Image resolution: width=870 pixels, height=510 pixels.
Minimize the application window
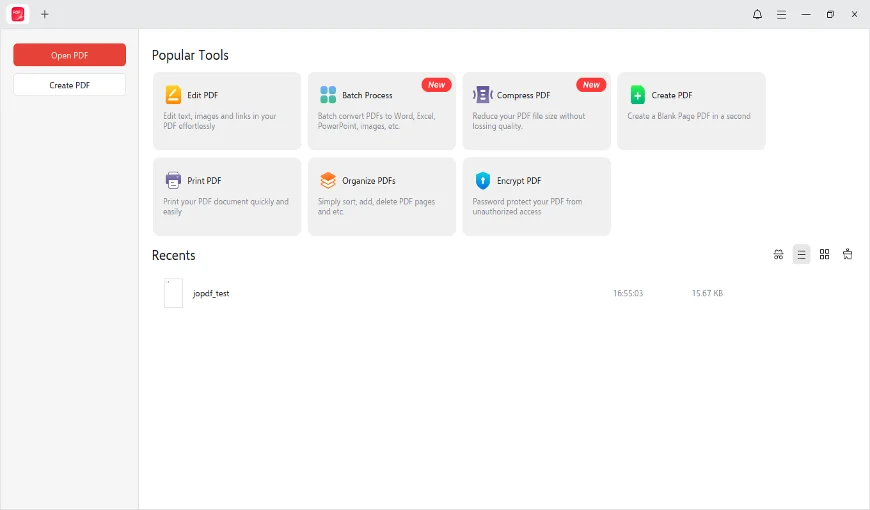[806, 14]
